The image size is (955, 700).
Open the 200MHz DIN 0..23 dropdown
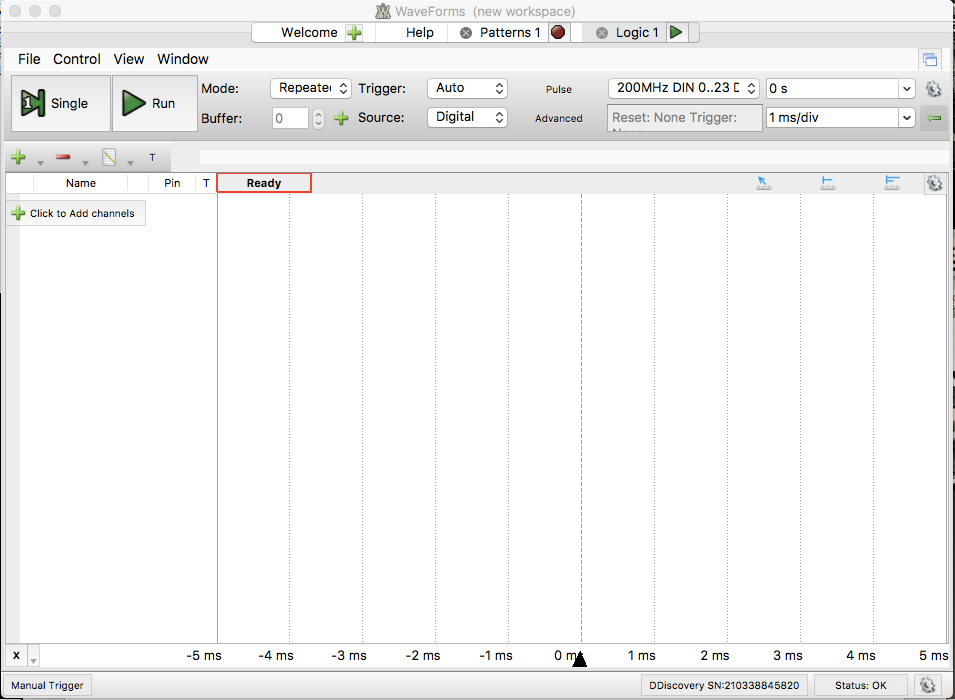(x=683, y=88)
